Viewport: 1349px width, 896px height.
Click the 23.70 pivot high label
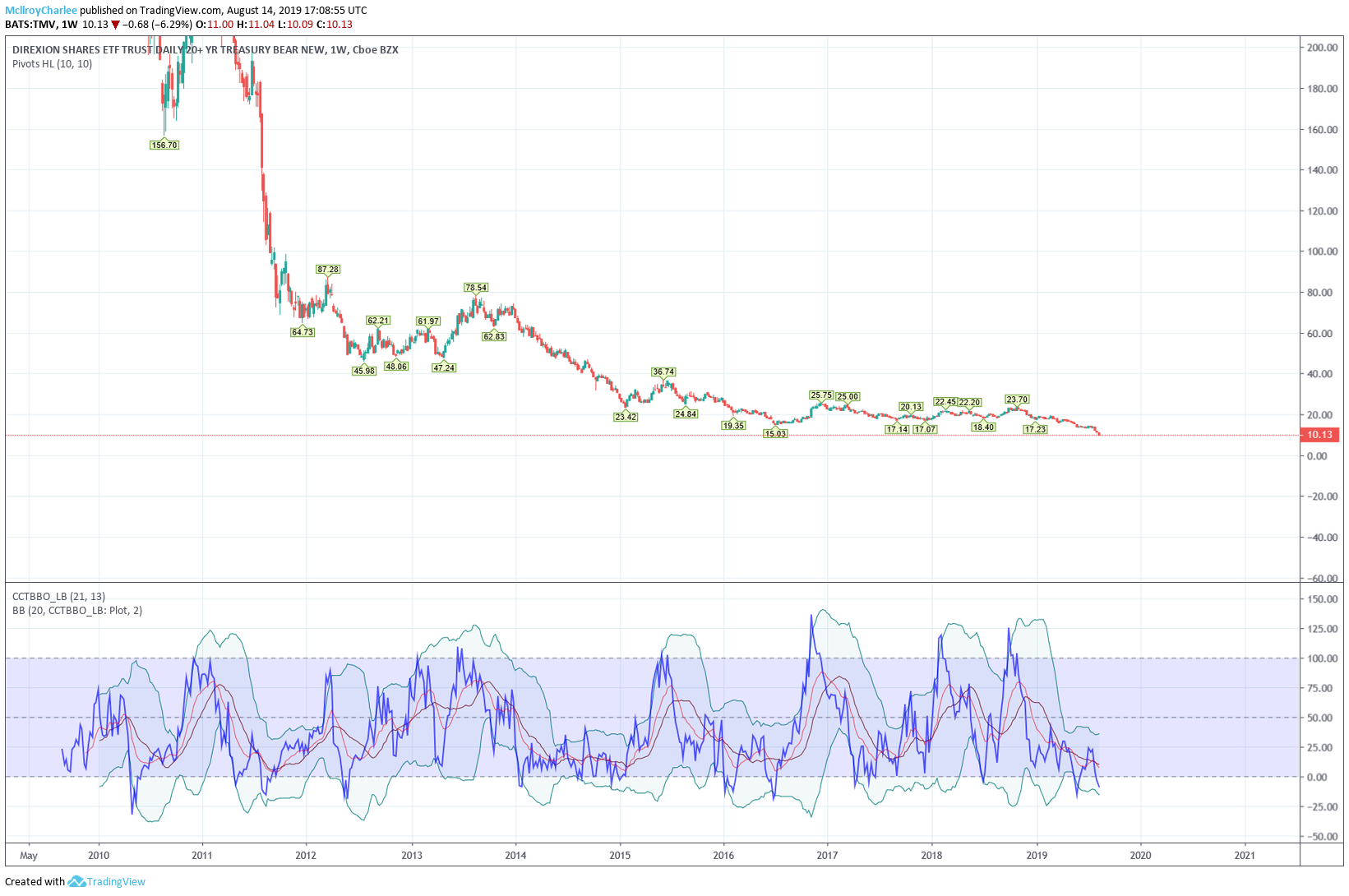point(1017,400)
